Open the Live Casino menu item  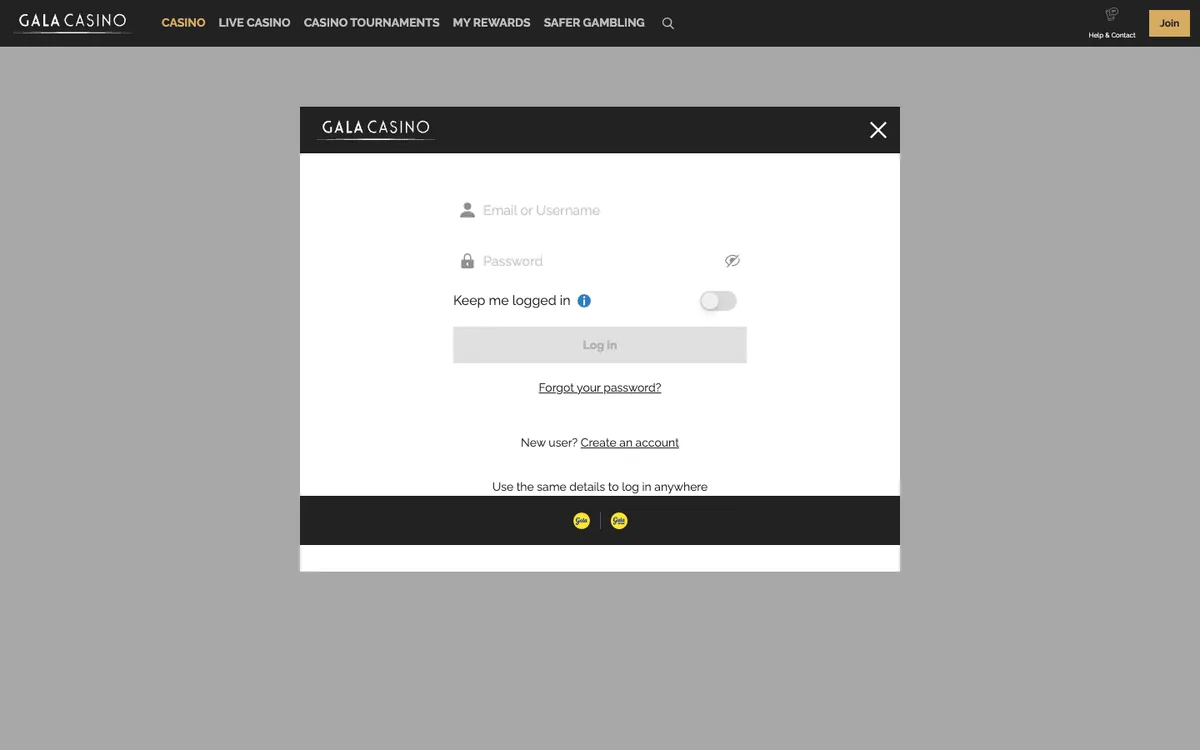point(254,23)
